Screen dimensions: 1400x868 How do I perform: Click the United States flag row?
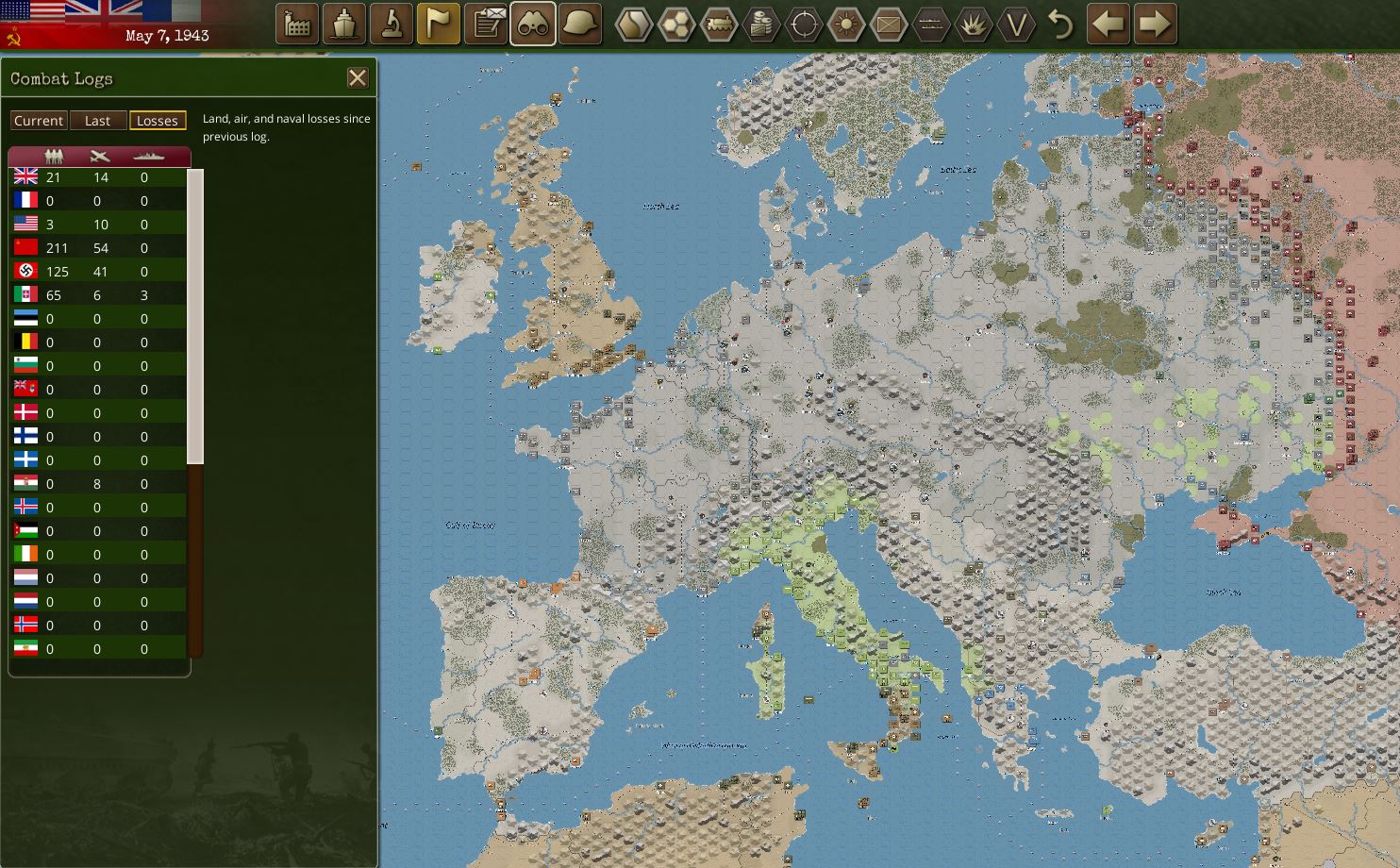pos(98,225)
